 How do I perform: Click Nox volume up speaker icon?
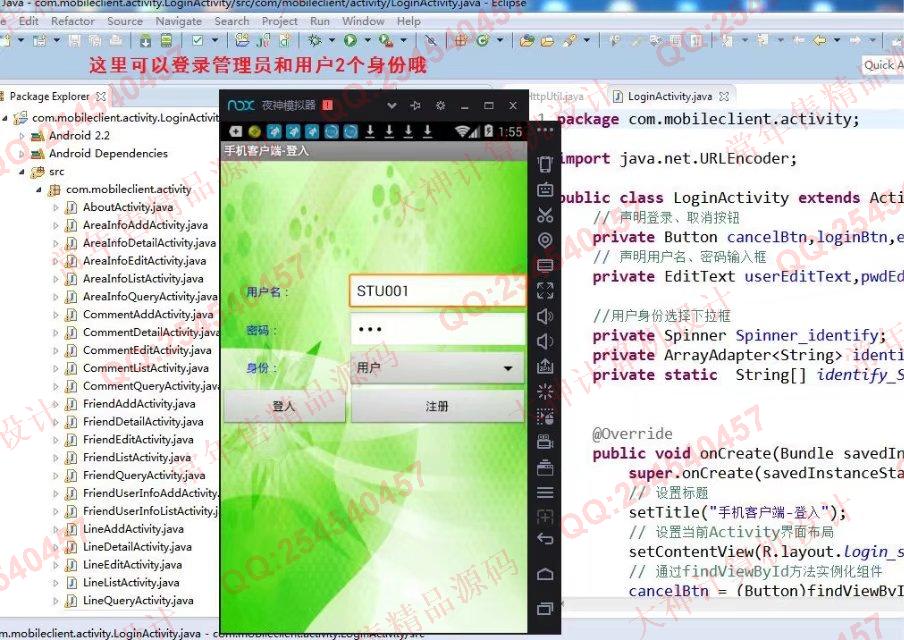(545, 316)
